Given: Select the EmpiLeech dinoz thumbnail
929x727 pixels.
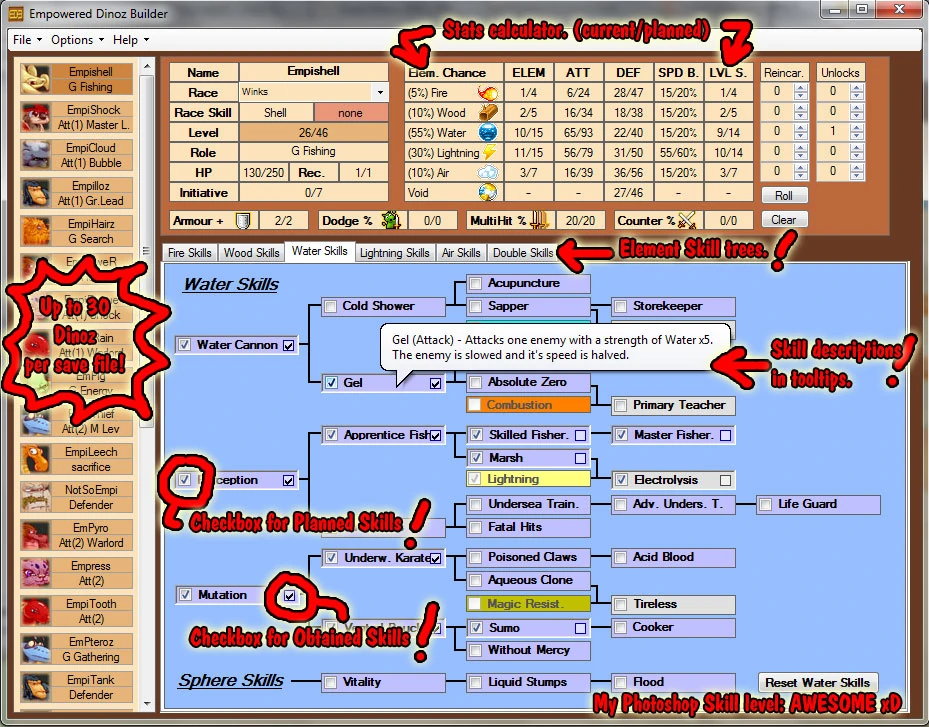Looking at the screenshot, I should [x=35, y=459].
